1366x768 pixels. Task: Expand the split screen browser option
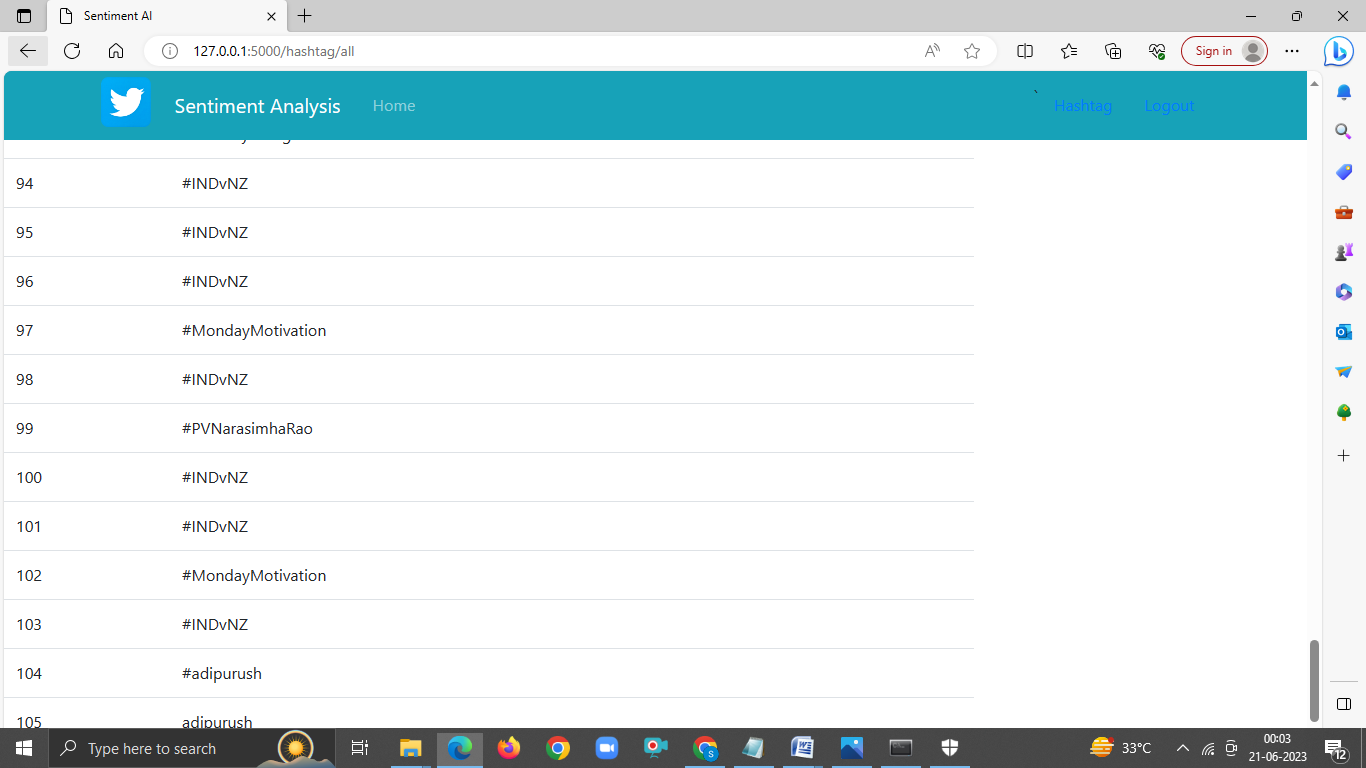coord(1024,51)
